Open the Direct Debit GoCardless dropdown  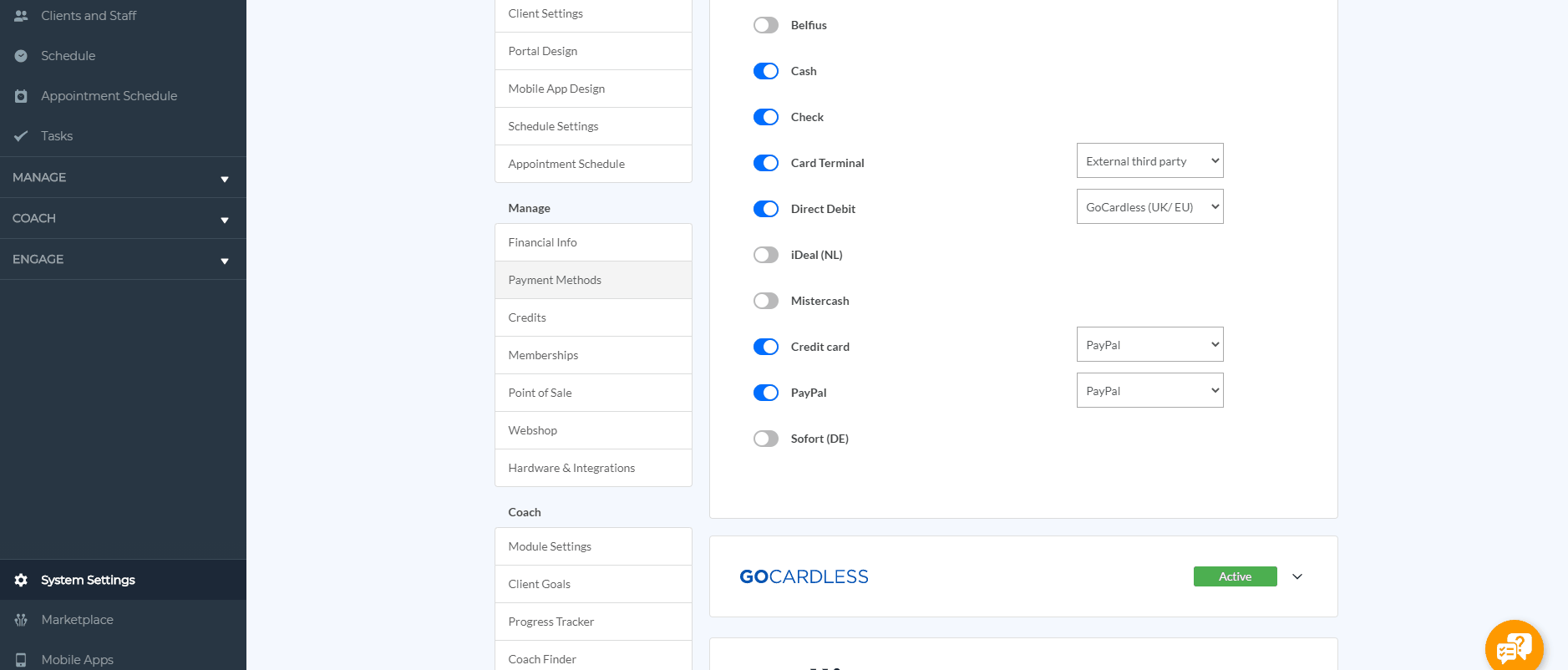click(x=1149, y=206)
